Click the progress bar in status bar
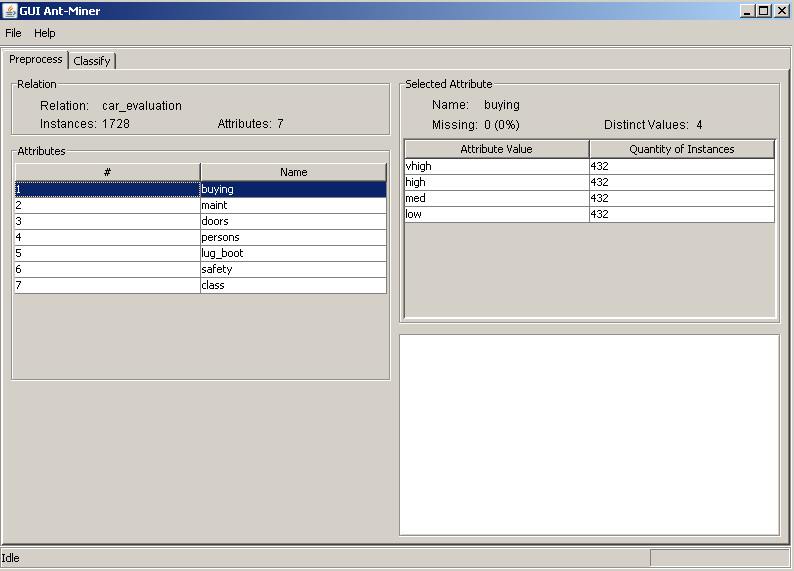 click(x=719, y=558)
